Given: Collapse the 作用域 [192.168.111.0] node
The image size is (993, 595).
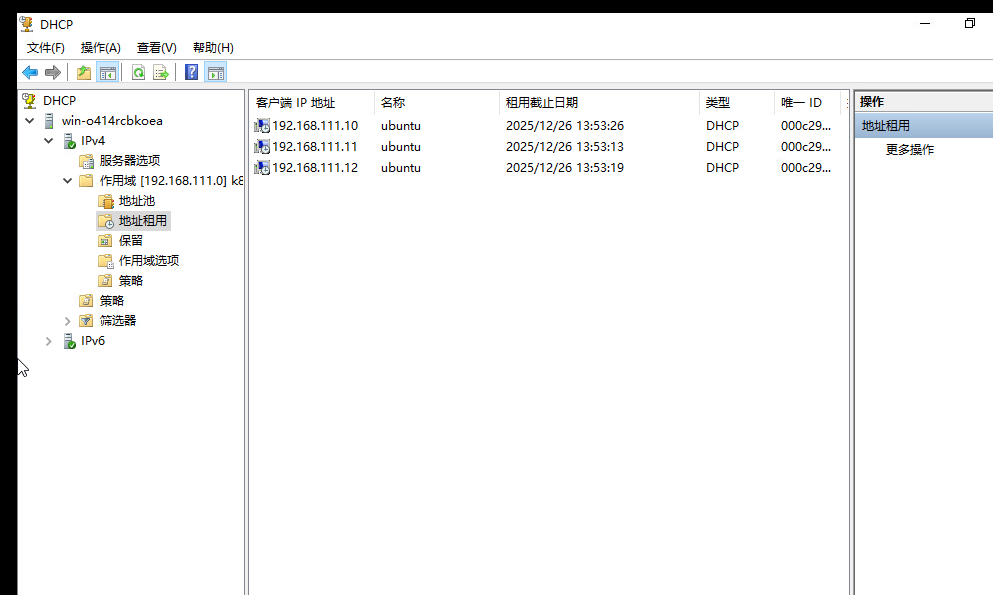Looking at the screenshot, I should 67,181.
